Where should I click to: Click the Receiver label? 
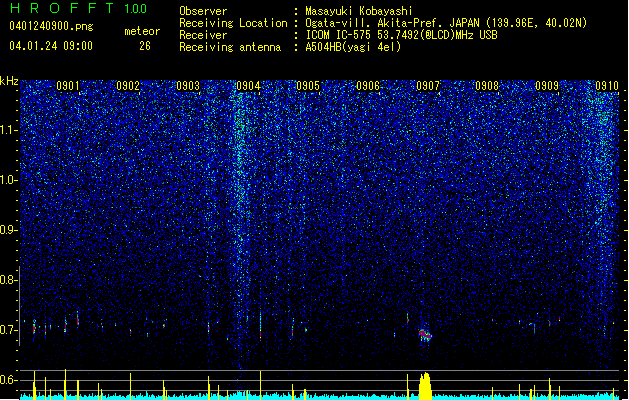tap(203, 35)
